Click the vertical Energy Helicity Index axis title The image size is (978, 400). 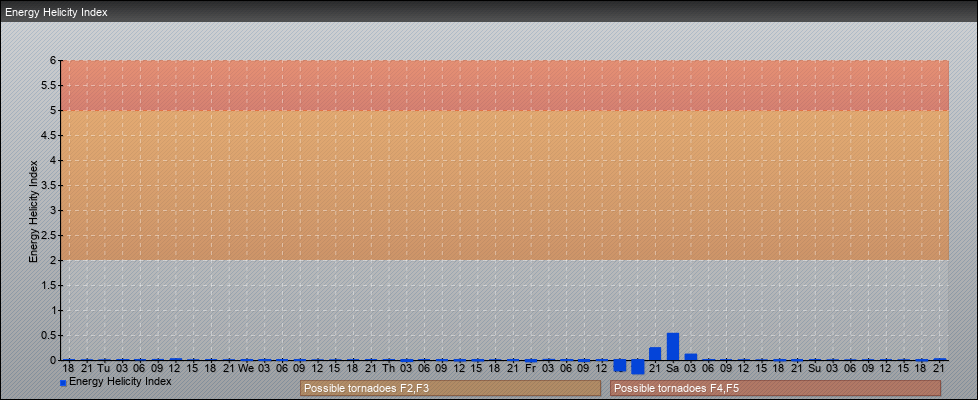(33, 211)
